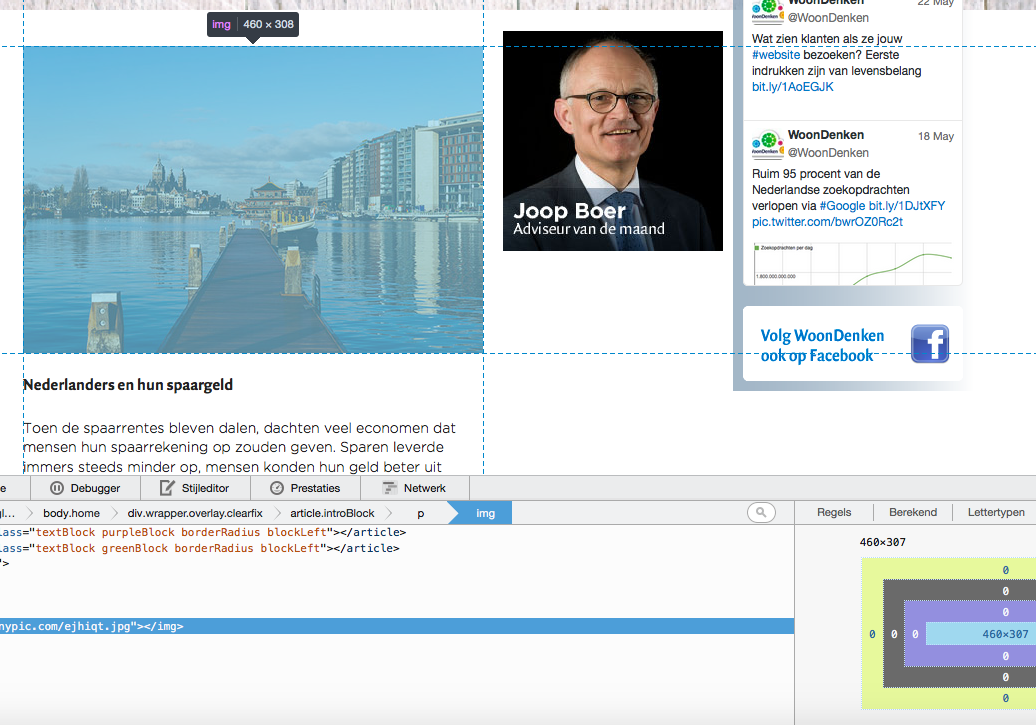Click the left margin value in box model
The height and width of the screenshot is (725, 1036).
tap(871, 634)
